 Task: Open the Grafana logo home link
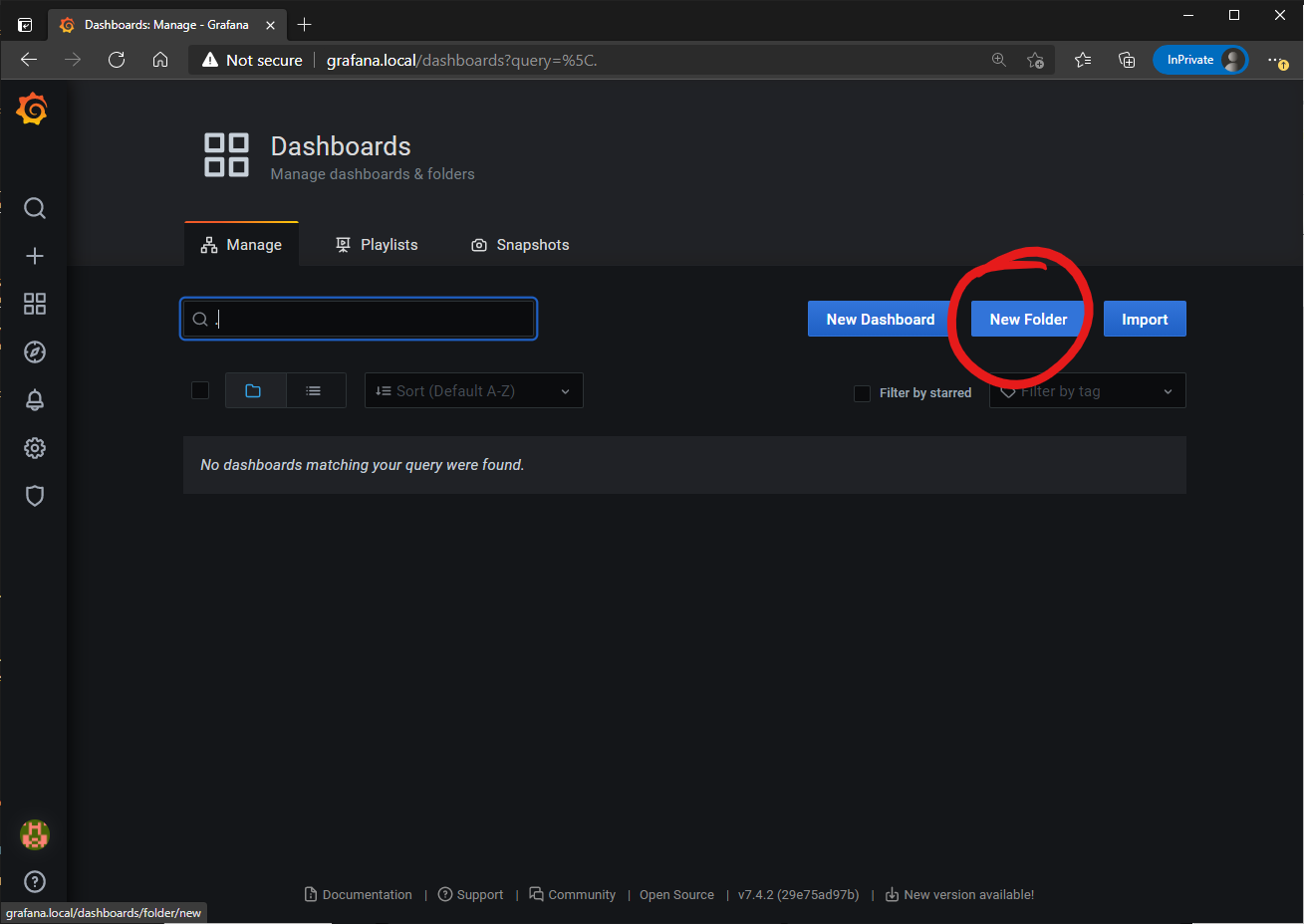[x=33, y=109]
